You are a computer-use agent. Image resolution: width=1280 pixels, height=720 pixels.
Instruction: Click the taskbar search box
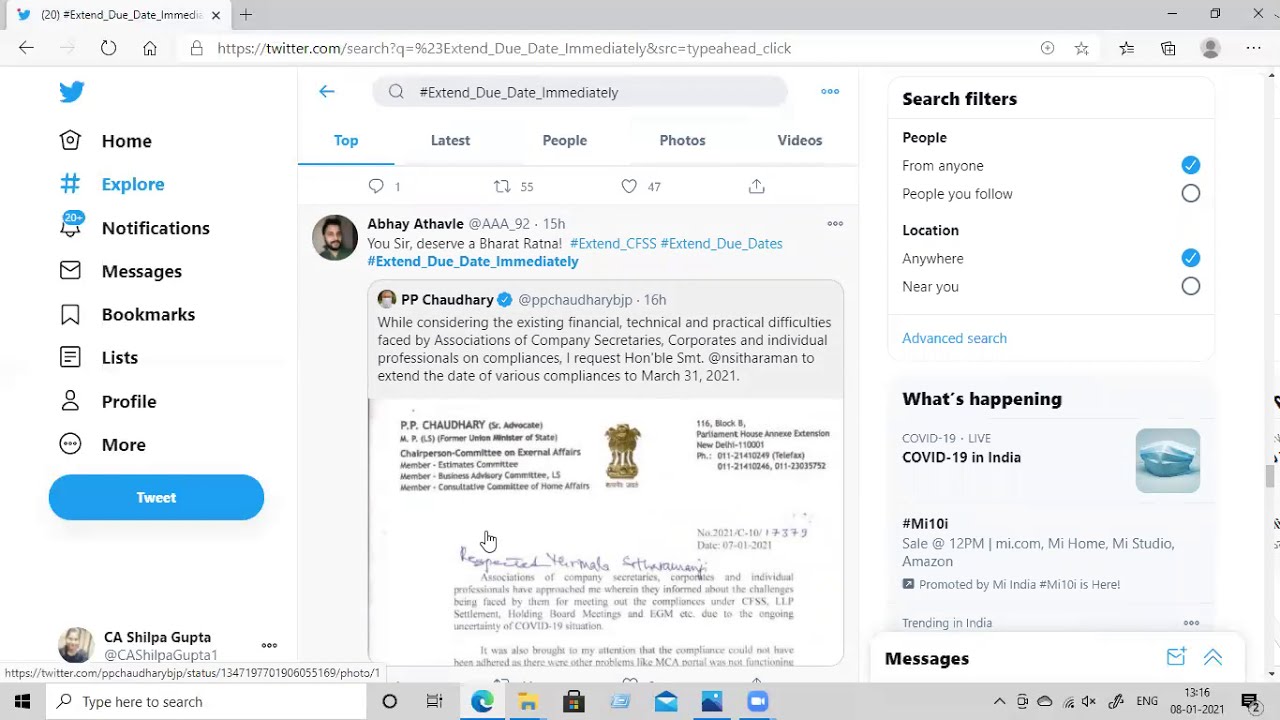point(206,702)
